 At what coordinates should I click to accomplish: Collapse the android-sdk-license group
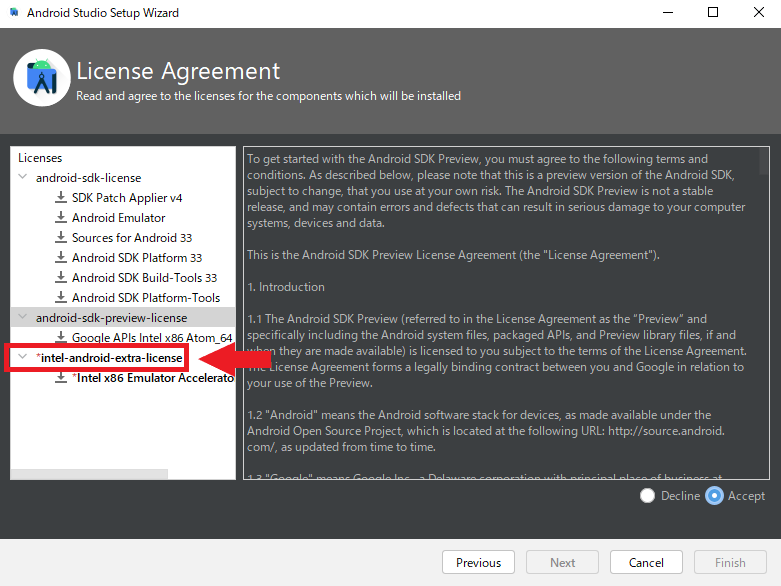pyautogui.click(x=22, y=177)
